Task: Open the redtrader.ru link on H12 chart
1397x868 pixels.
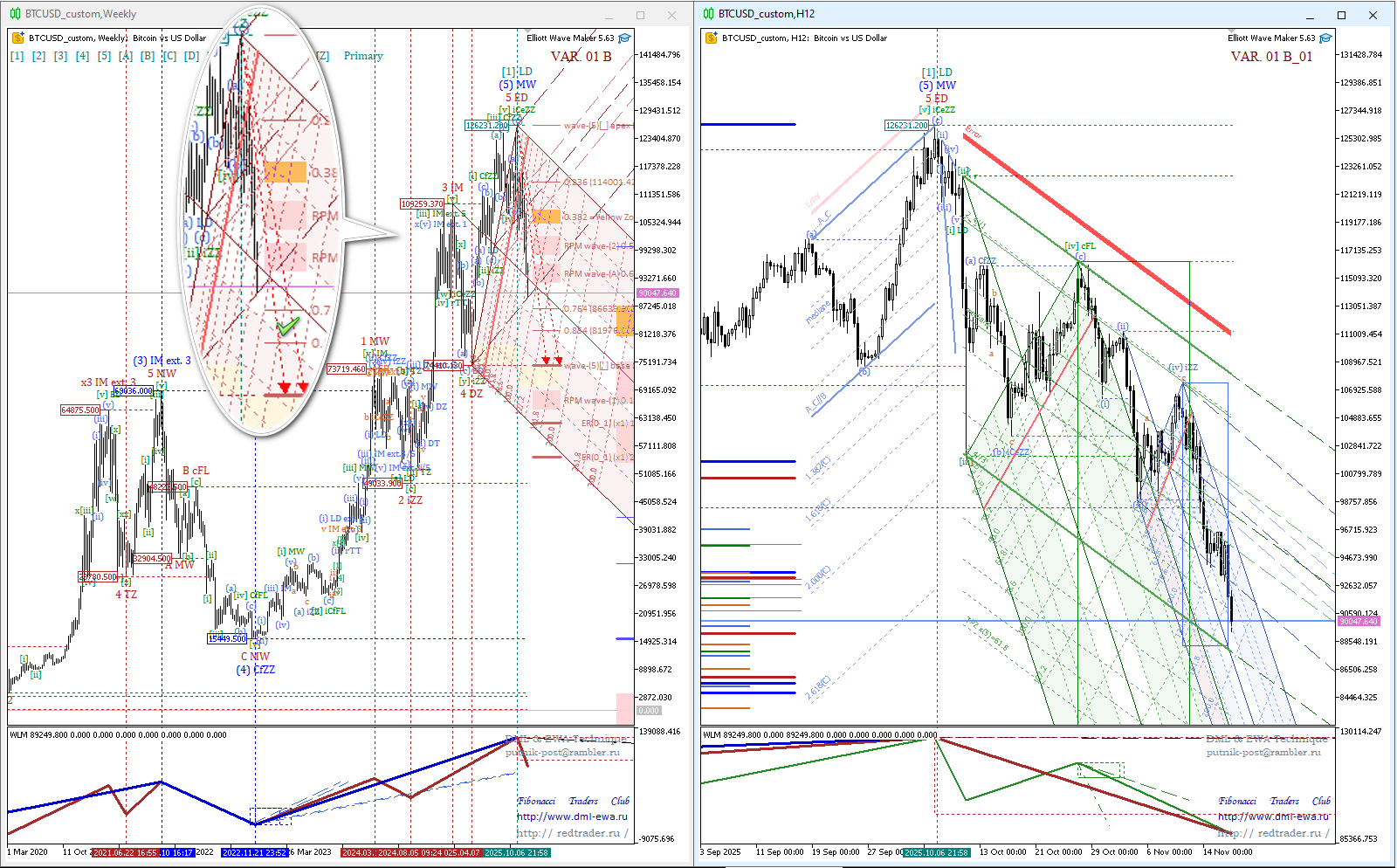Action: tap(1273, 833)
